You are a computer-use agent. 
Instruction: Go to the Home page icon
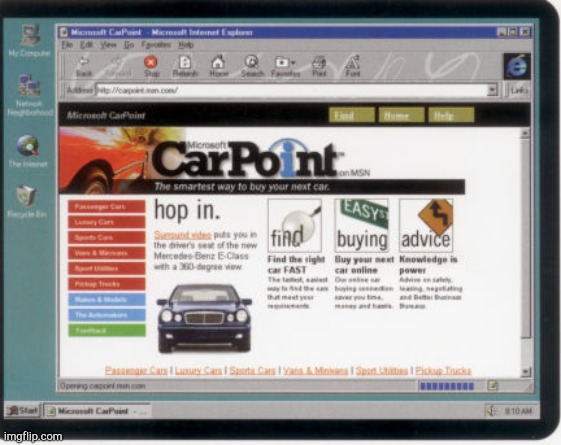click(x=219, y=66)
